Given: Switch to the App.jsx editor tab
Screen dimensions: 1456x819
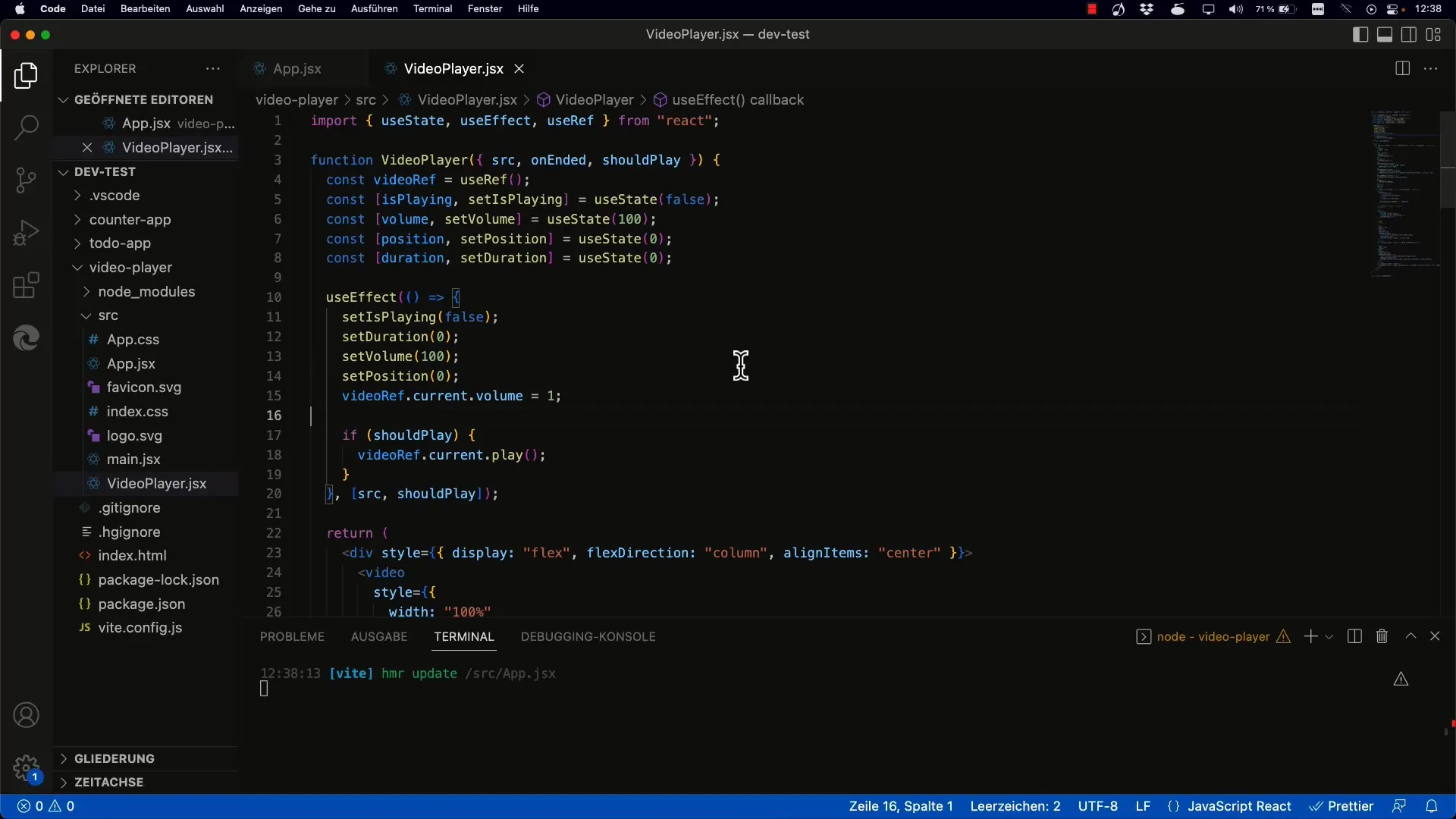Looking at the screenshot, I should coord(297,68).
